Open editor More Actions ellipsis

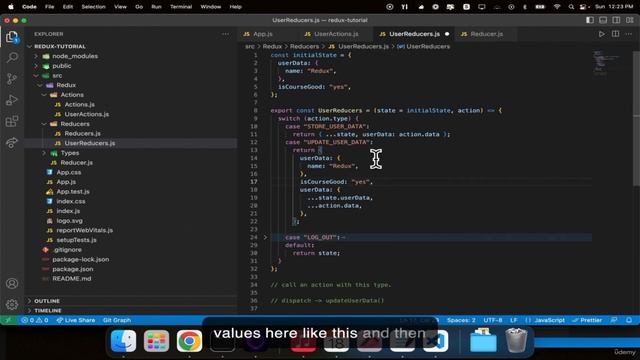(x=629, y=34)
